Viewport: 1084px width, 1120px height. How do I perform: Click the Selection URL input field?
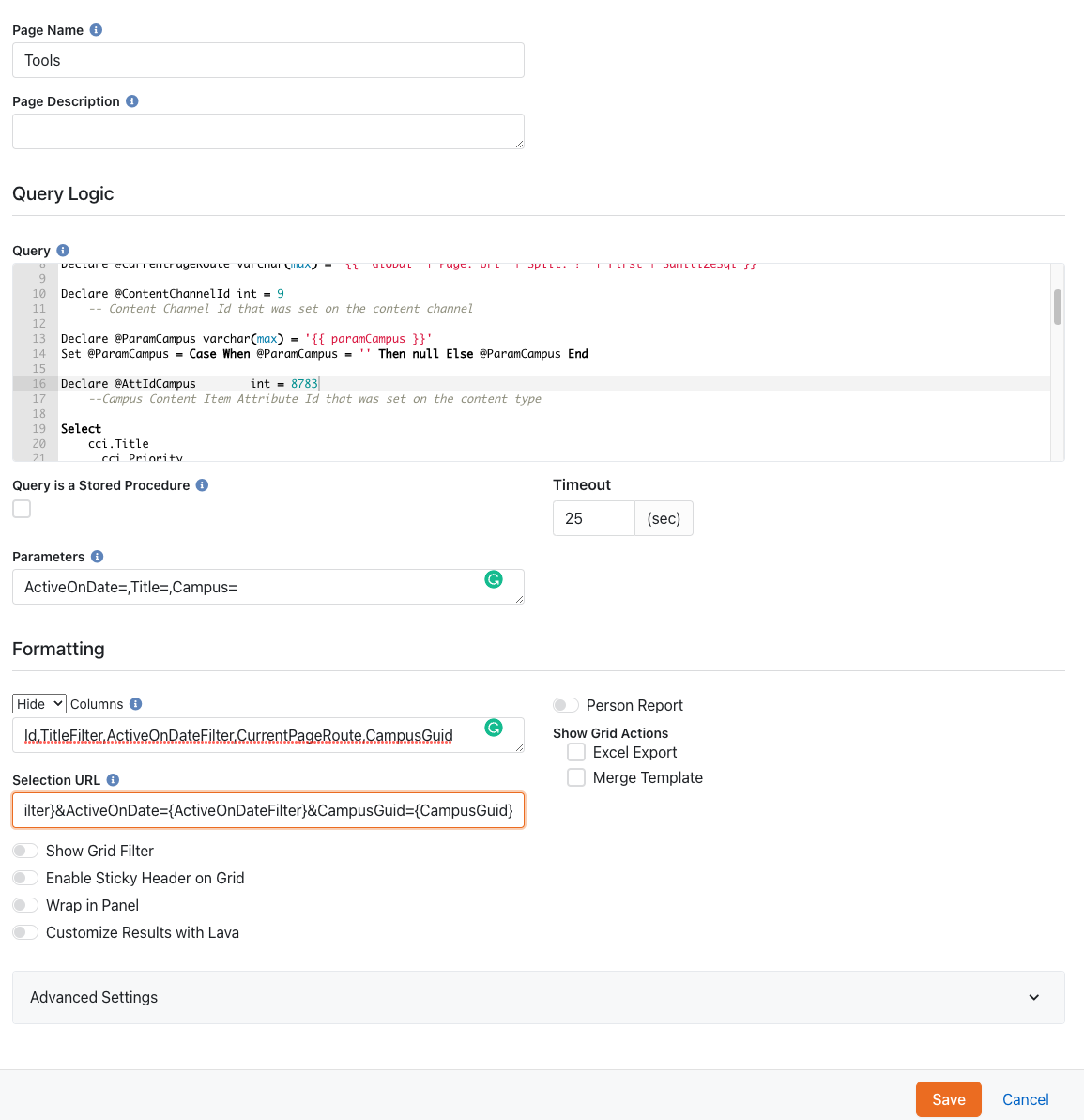point(268,810)
